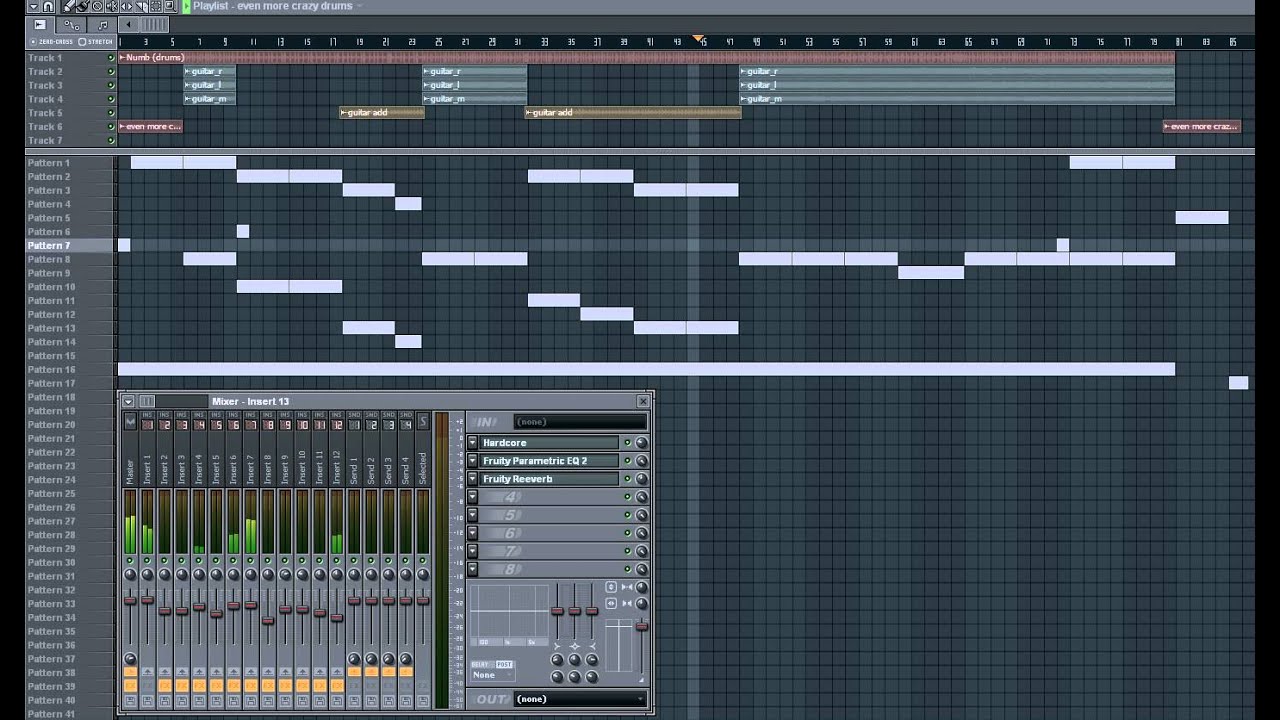Select the first guitar add clip
Screen dimensions: 1280x720
pyautogui.click(x=382, y=113)
